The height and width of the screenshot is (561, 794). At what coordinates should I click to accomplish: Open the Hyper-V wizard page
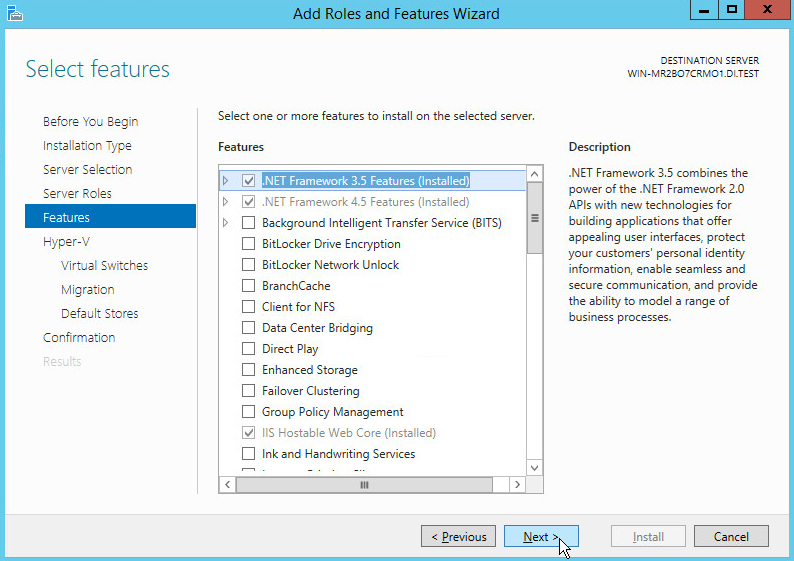(66, 241)
